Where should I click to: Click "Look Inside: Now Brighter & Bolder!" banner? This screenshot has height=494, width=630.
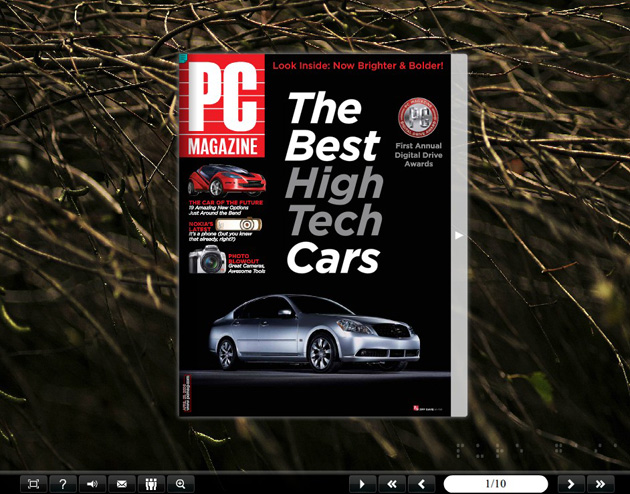[358, 65]
